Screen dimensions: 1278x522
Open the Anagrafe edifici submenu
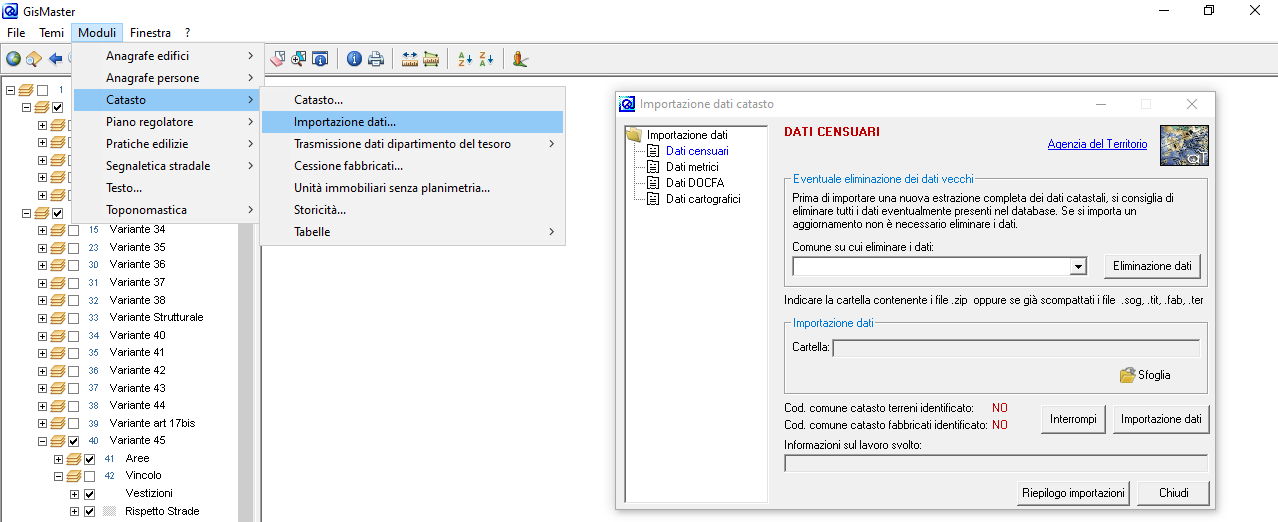(x=167, y=56)
